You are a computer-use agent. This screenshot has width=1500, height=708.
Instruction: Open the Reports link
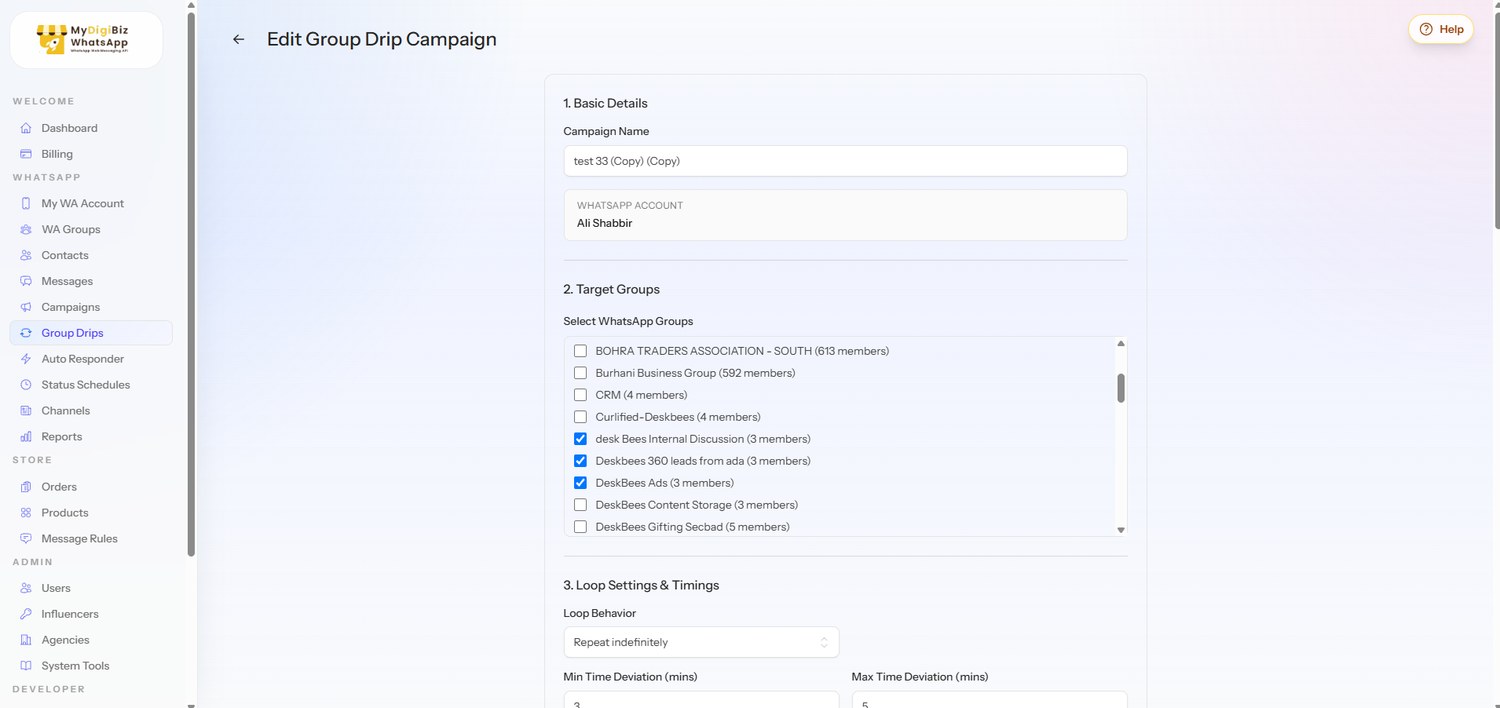[91, 437]
